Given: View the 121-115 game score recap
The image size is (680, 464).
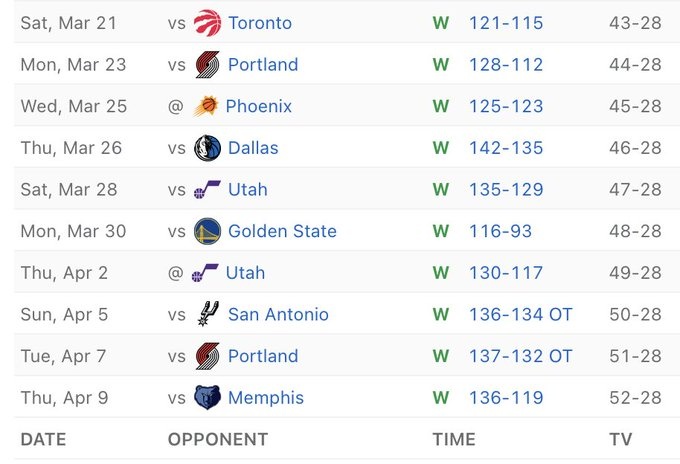Looking at the screenshot, I should [506, 23].
